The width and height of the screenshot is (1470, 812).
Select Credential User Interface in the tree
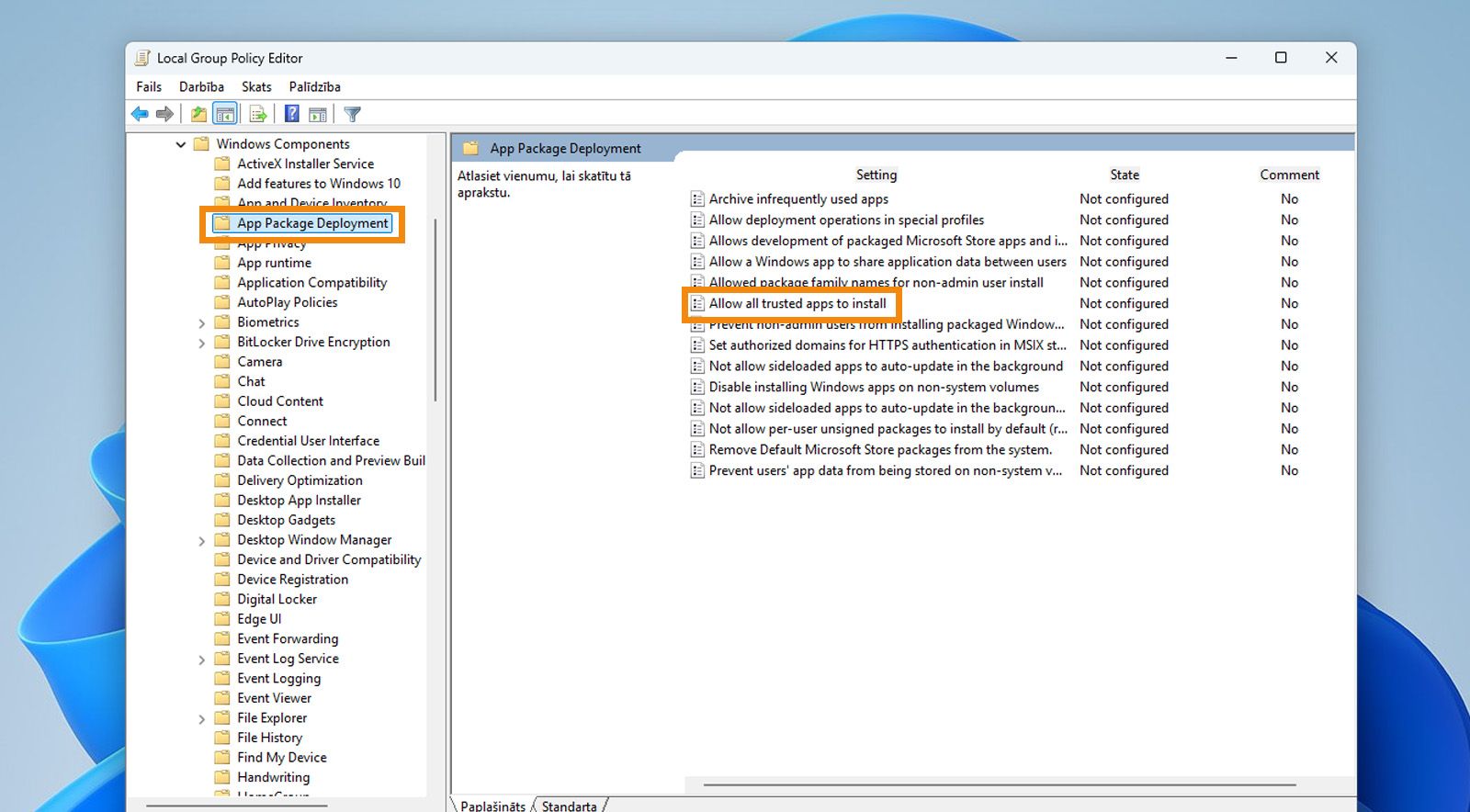tap(309, 441)
